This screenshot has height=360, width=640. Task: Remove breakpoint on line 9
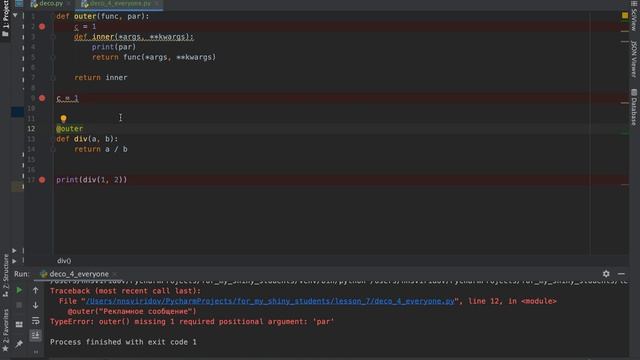click(x=42, y=98)
